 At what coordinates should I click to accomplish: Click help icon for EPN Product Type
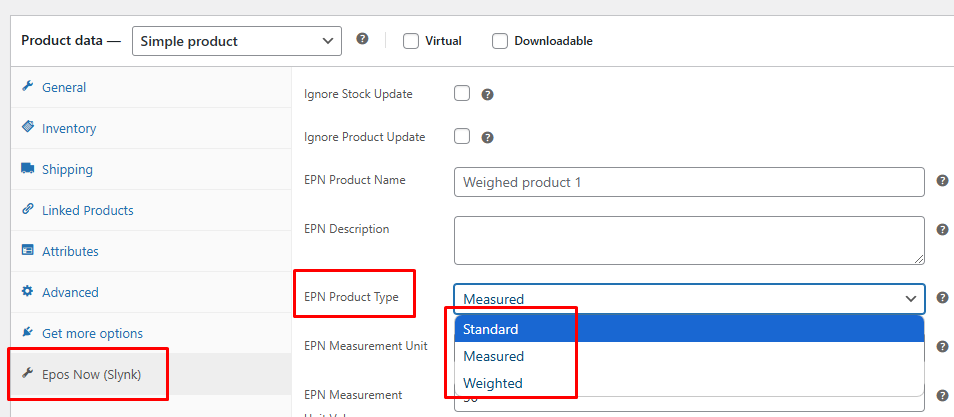[x=942, y=298]
